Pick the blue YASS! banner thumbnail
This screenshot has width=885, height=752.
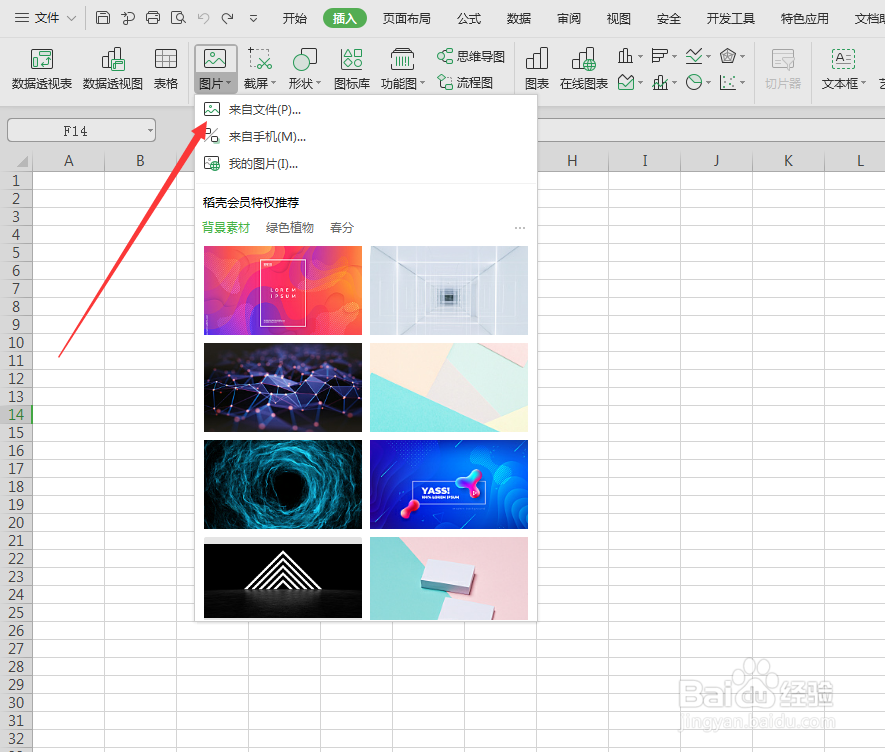tap(449, 484)
